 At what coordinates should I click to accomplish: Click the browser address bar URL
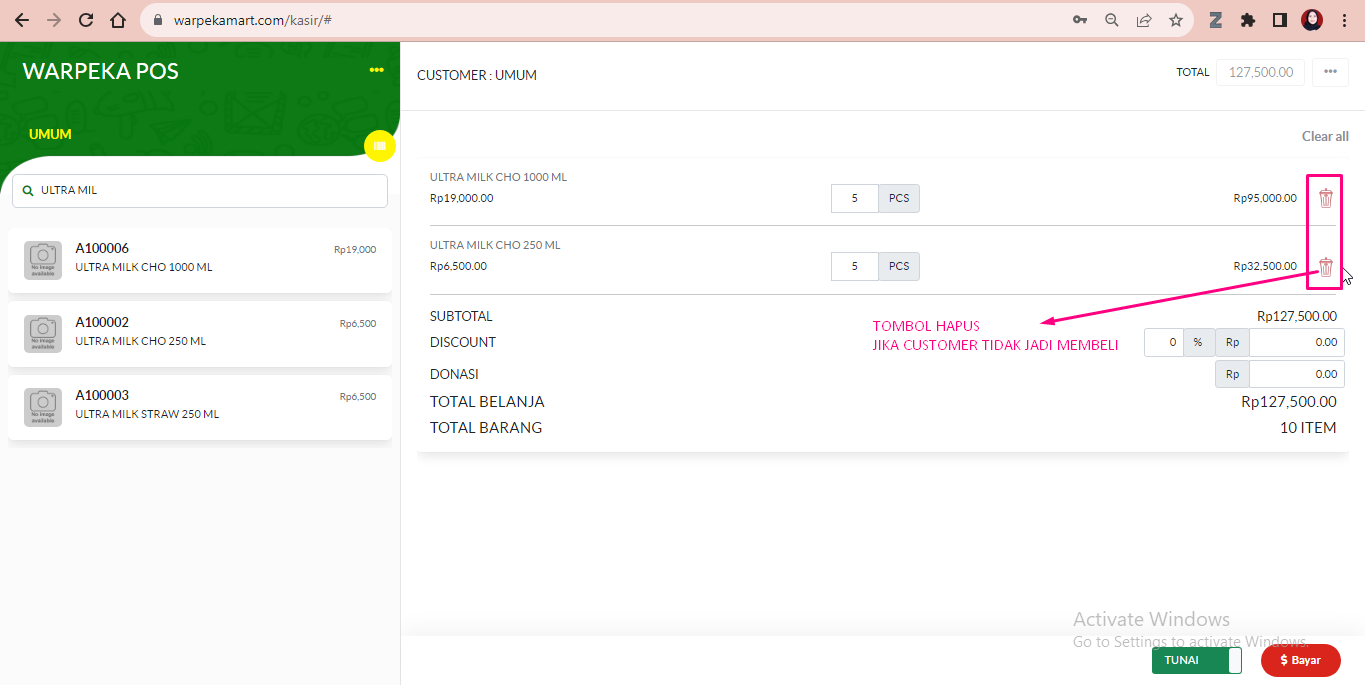(253, 20)
